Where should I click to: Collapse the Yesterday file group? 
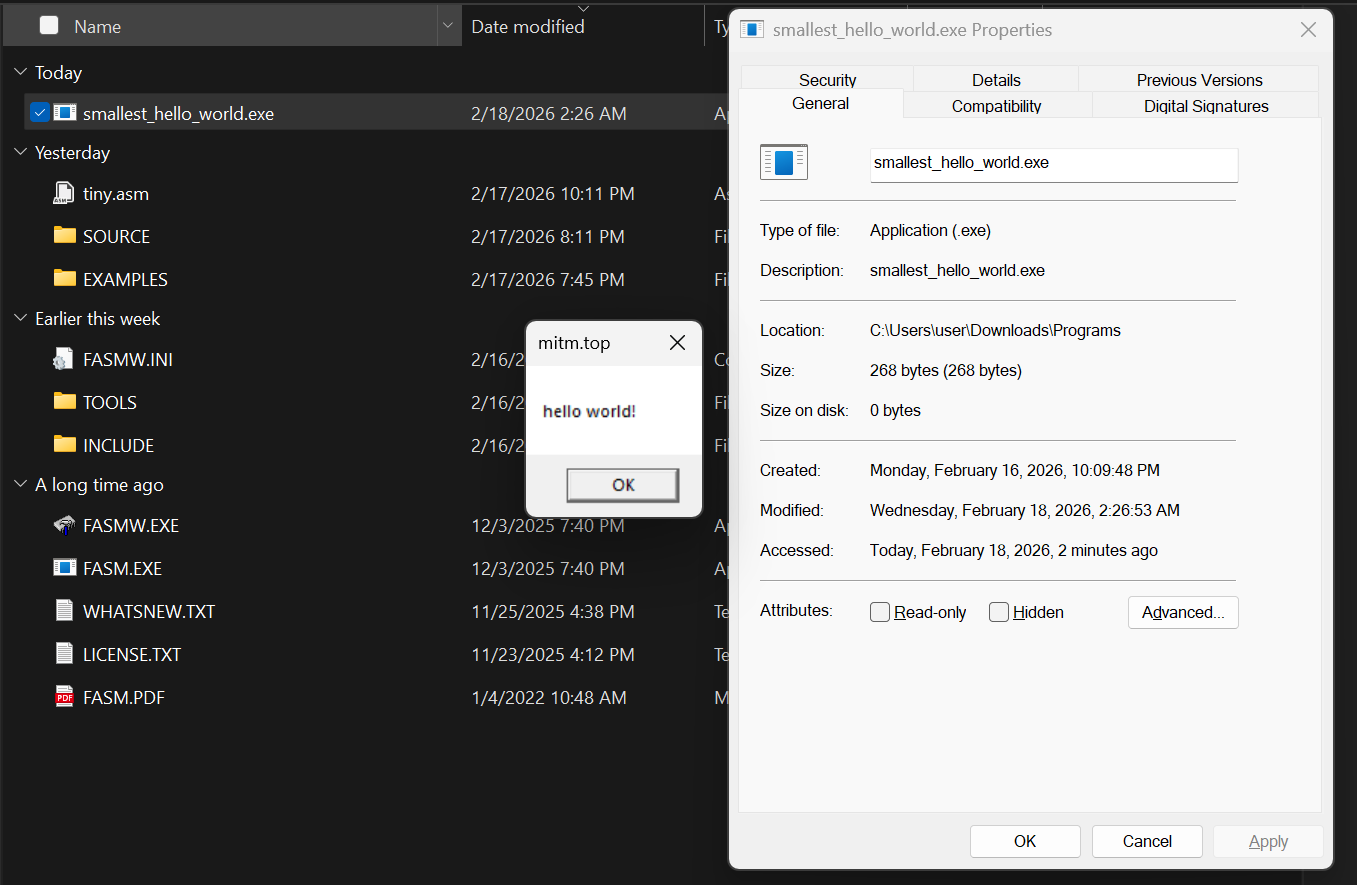pyautogui.click(x=20, y=153)
